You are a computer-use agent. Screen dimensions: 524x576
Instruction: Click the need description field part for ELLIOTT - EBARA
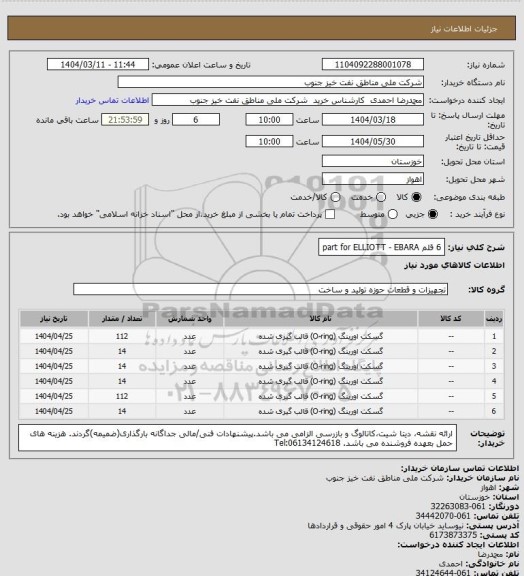[381, 247]
